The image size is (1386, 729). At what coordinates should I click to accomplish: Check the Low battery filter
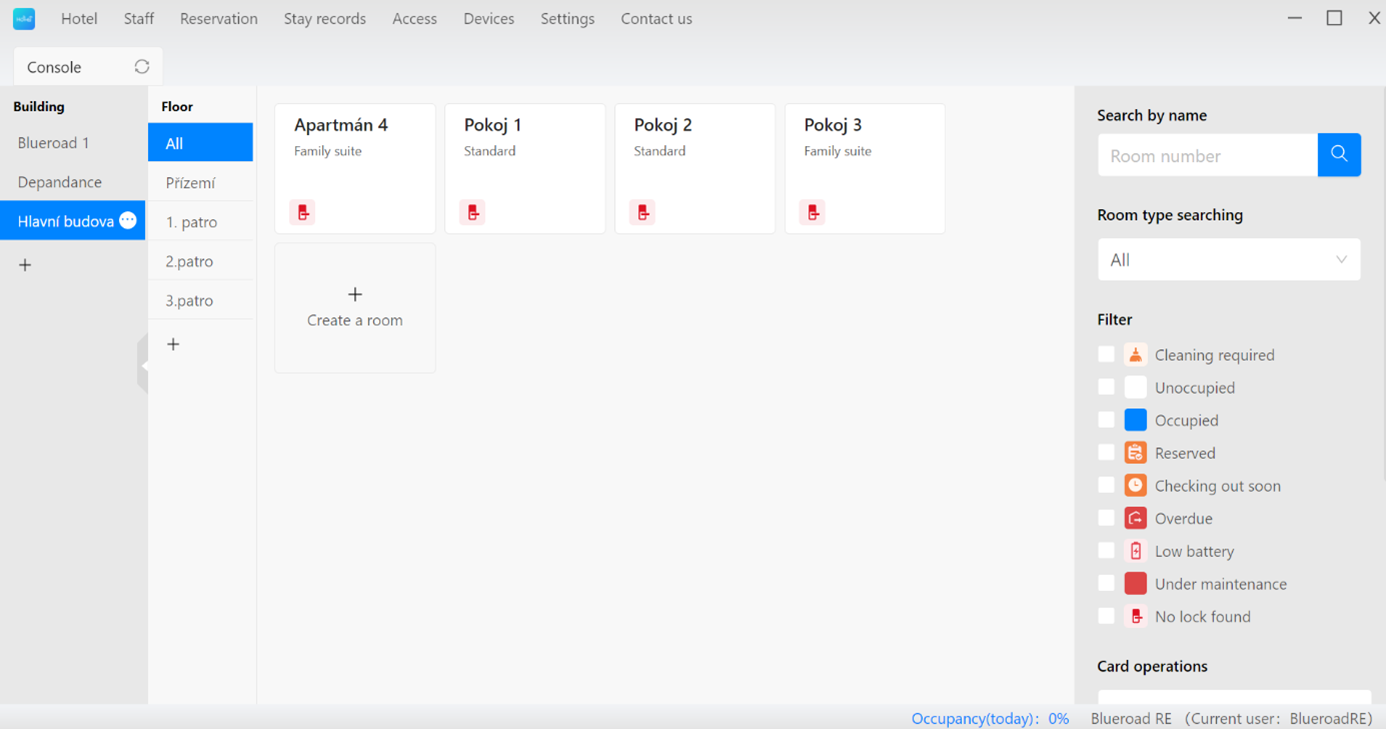coord(1106,551)
